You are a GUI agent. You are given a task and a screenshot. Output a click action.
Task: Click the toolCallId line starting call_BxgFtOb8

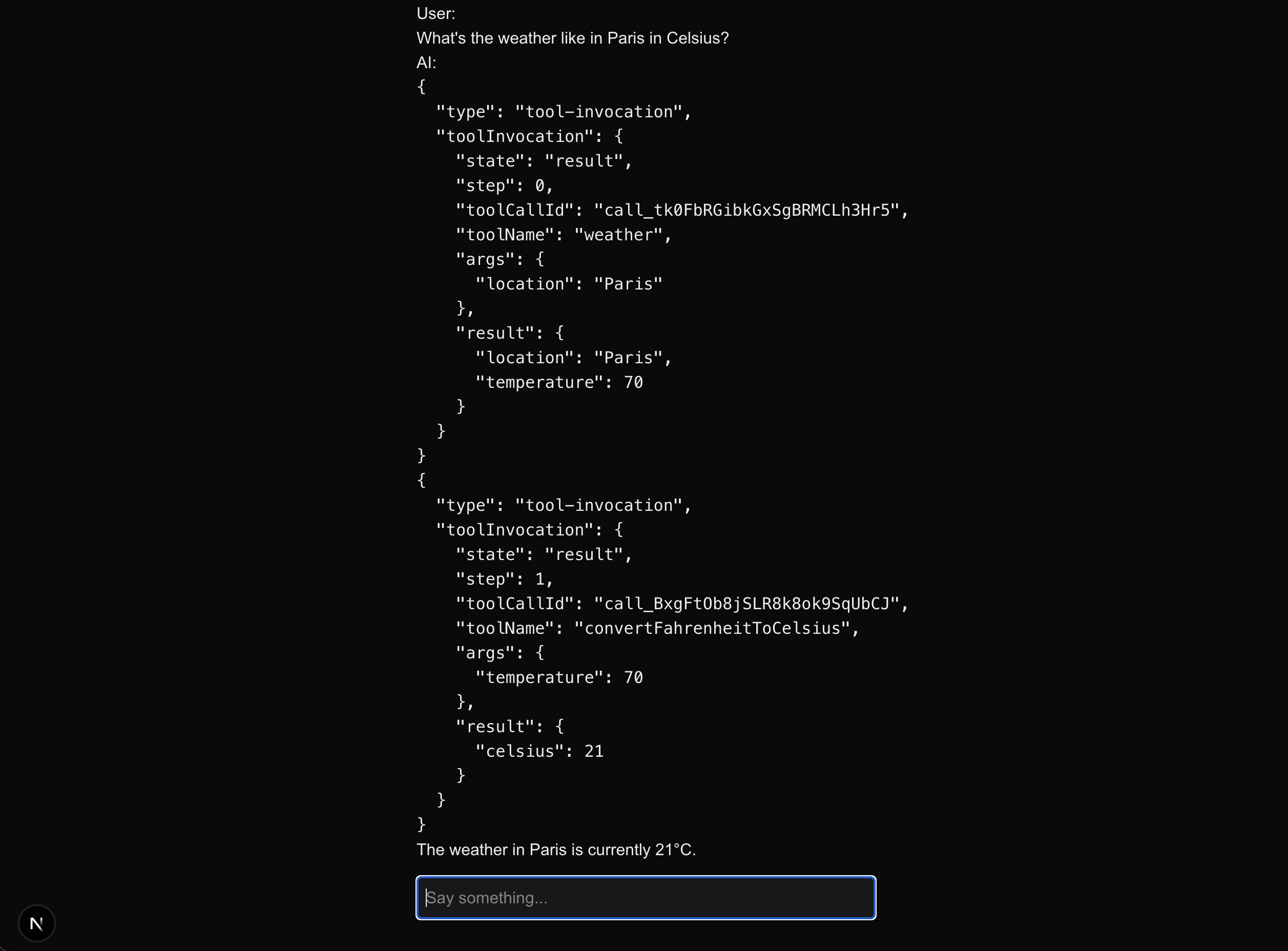tap(682, 603)
